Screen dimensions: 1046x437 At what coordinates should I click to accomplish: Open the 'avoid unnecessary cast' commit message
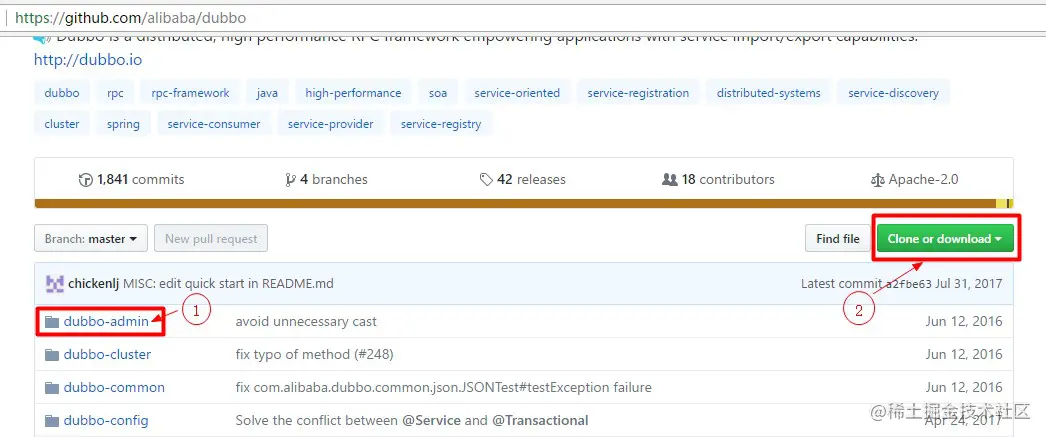306,322
